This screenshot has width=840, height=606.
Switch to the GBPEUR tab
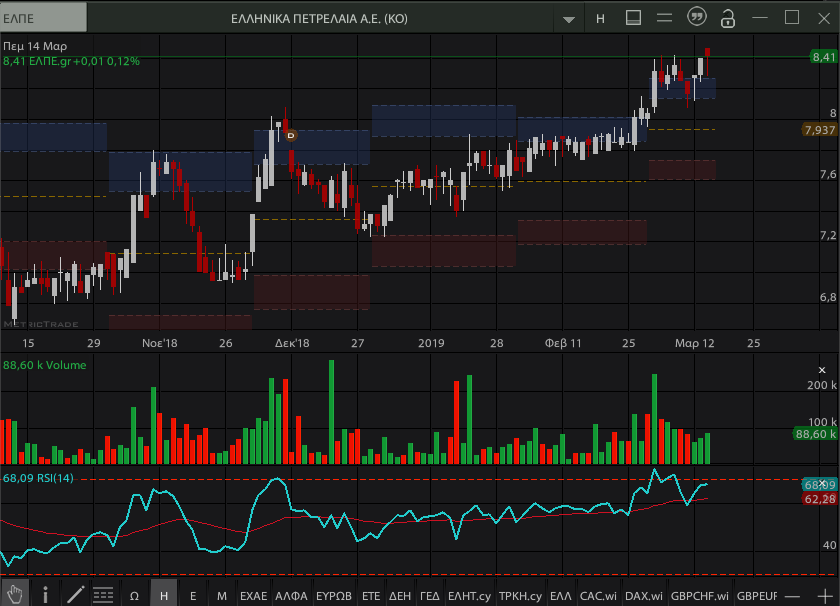756,596
